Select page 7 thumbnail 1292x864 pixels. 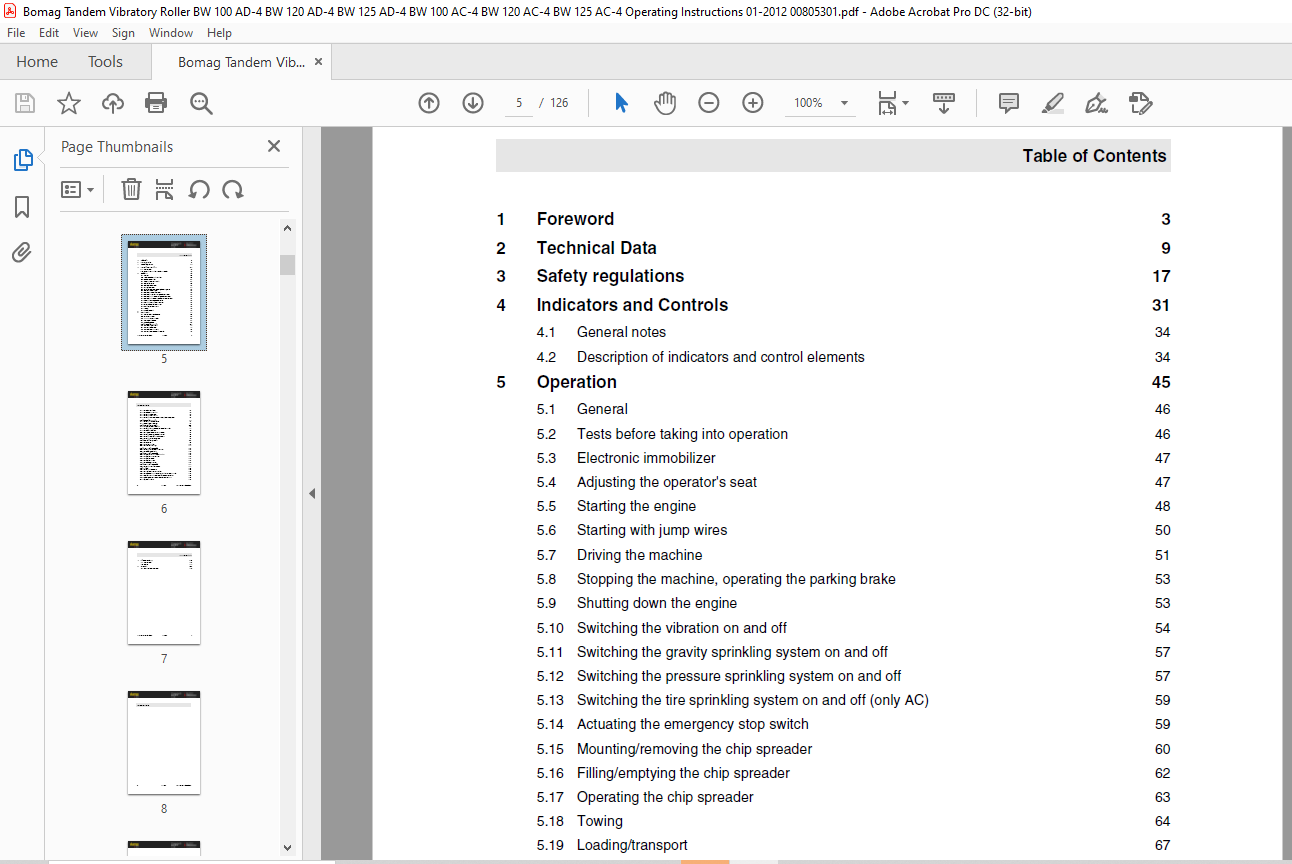(x=164, y=593)
